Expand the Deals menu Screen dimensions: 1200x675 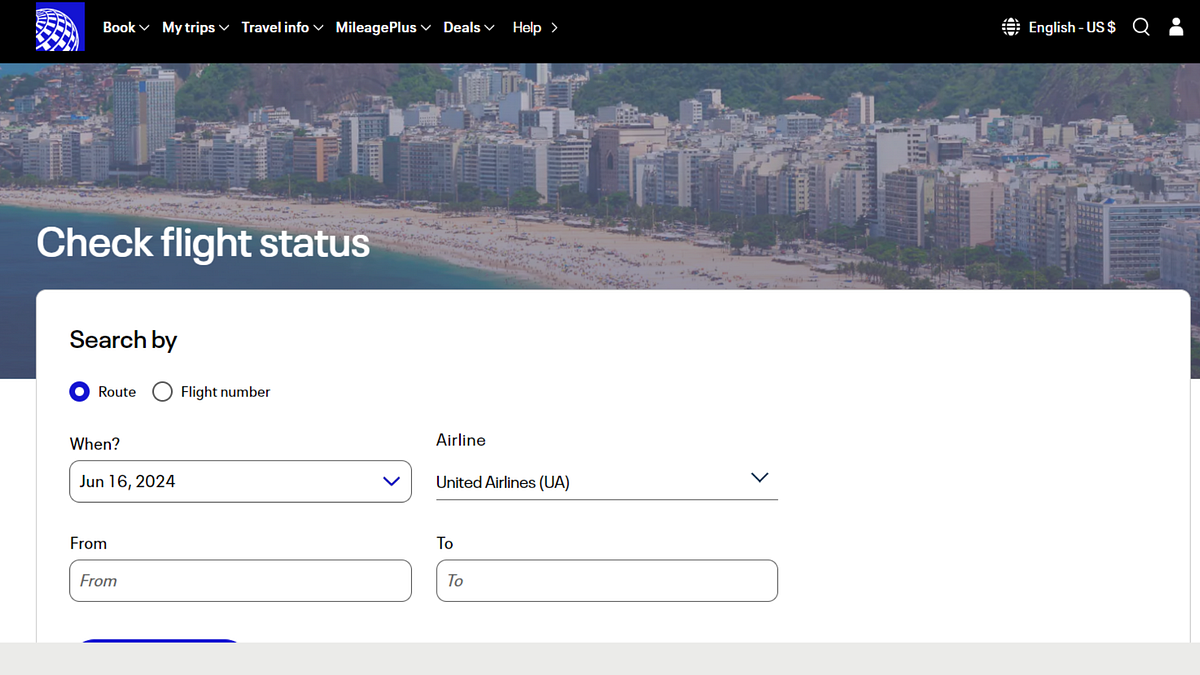[x=469, y=27]
